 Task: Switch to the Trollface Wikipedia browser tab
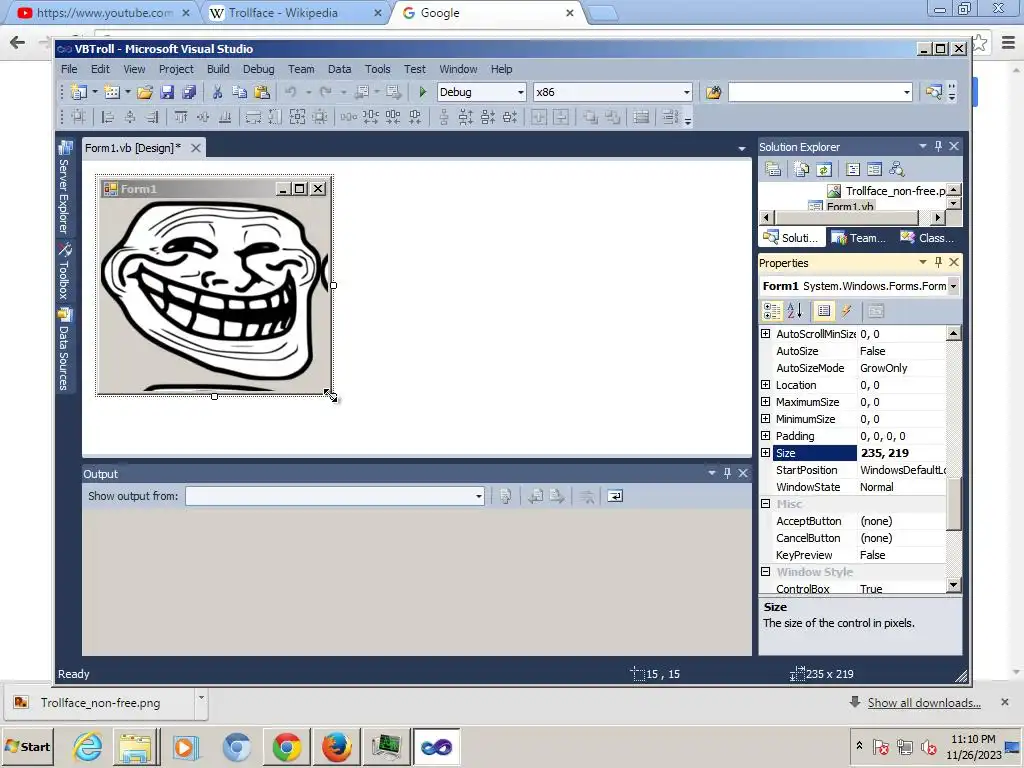[283, 13]
